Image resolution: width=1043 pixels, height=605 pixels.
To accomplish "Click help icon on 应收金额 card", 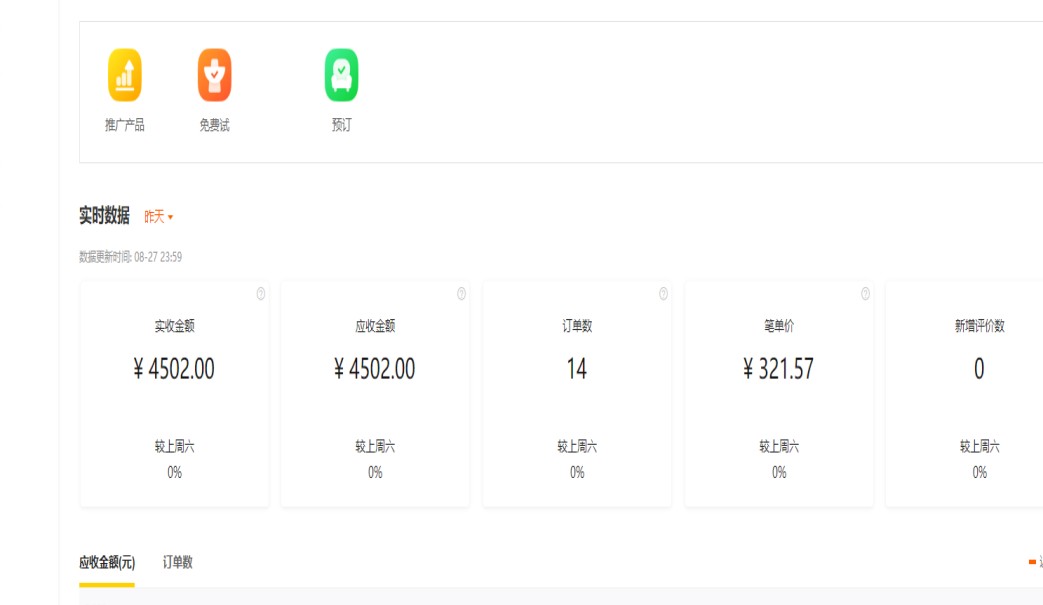I will click(x=462, y=294).
